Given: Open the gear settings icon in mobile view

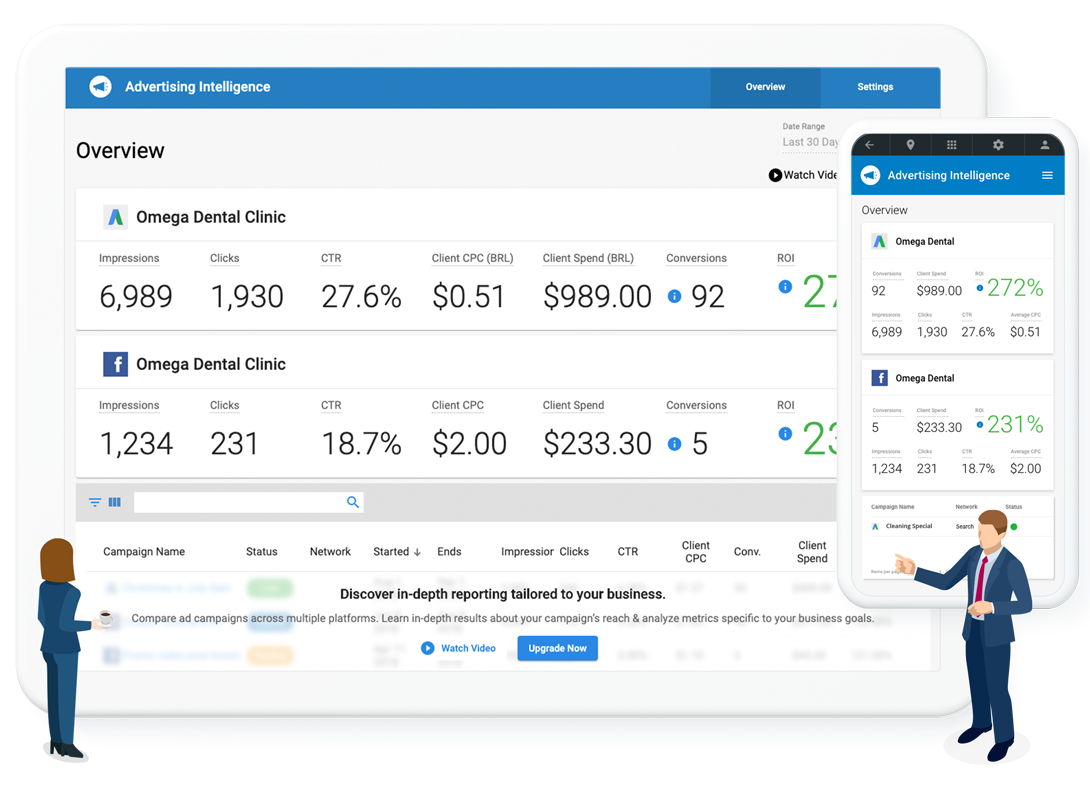Looking at the screenshot, I should [x=998, y=145].
